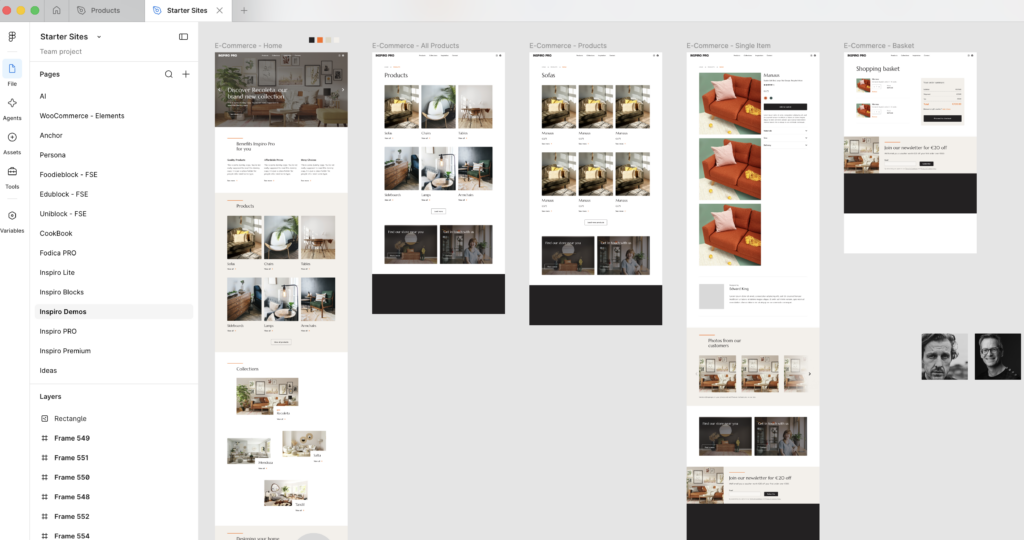Select the Frame 552 layer name

coord(72,516)
